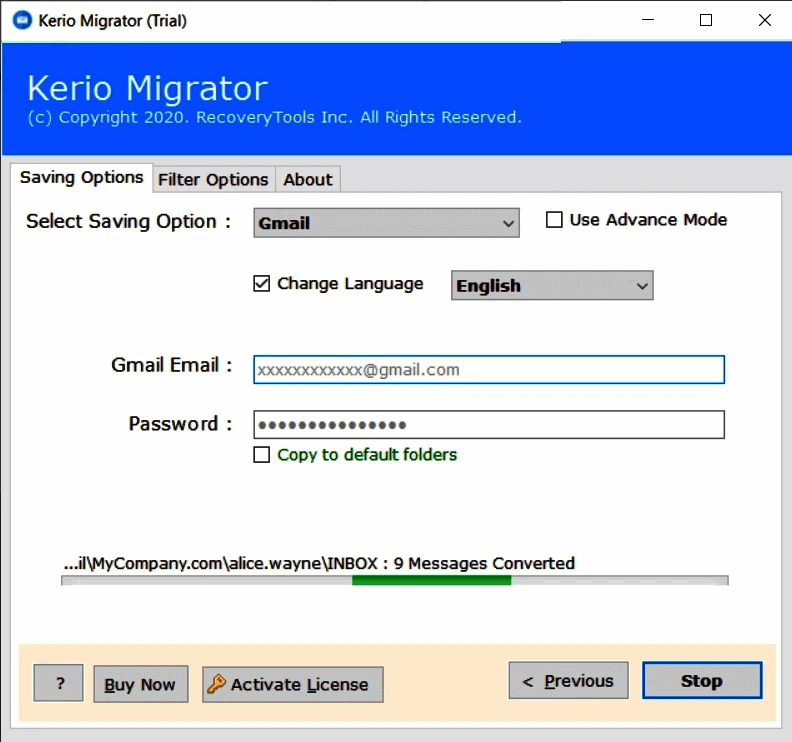Open the English language dropdown

click(x=552, y=286)
